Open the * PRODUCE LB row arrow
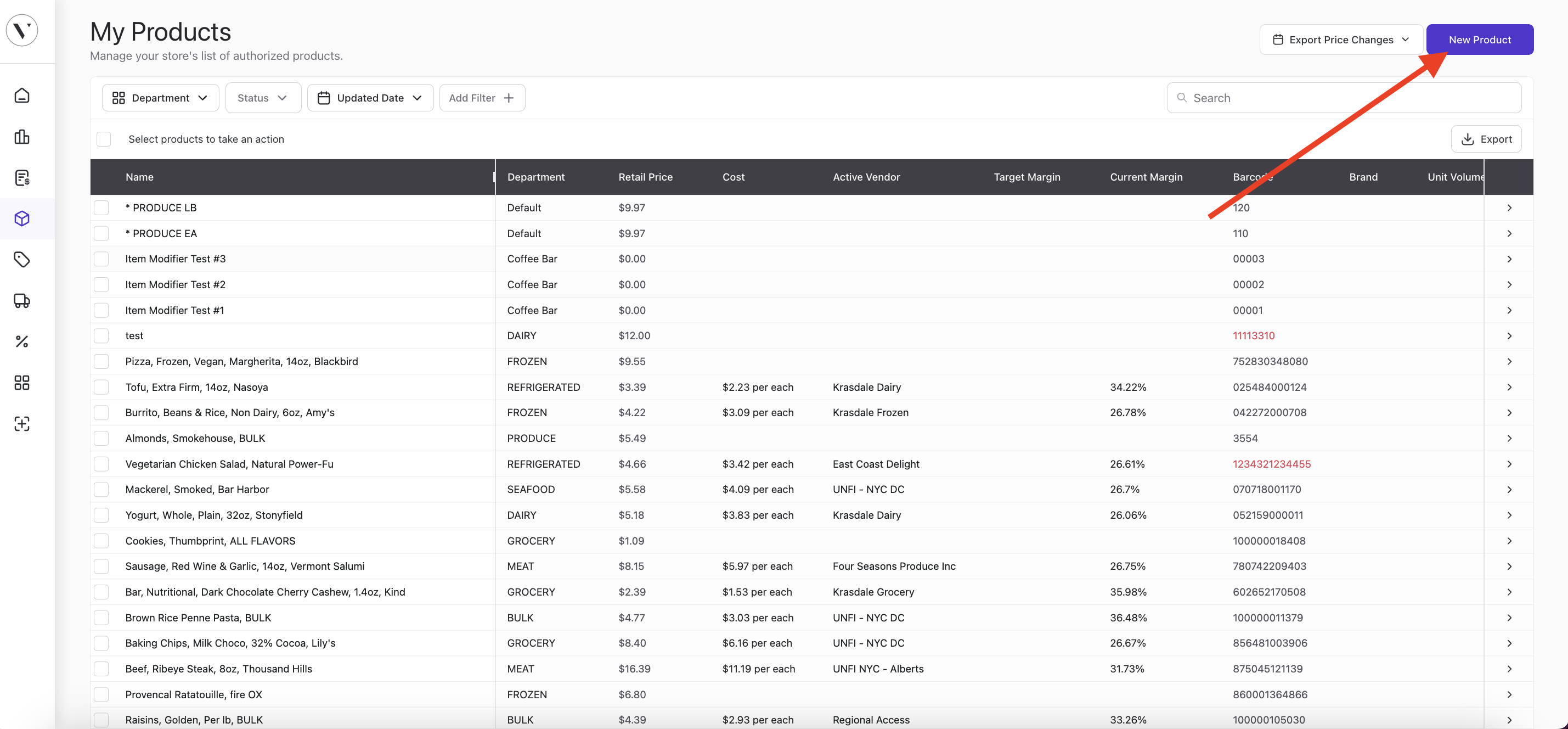The image size is (1568, 729). click(1509, 208)
